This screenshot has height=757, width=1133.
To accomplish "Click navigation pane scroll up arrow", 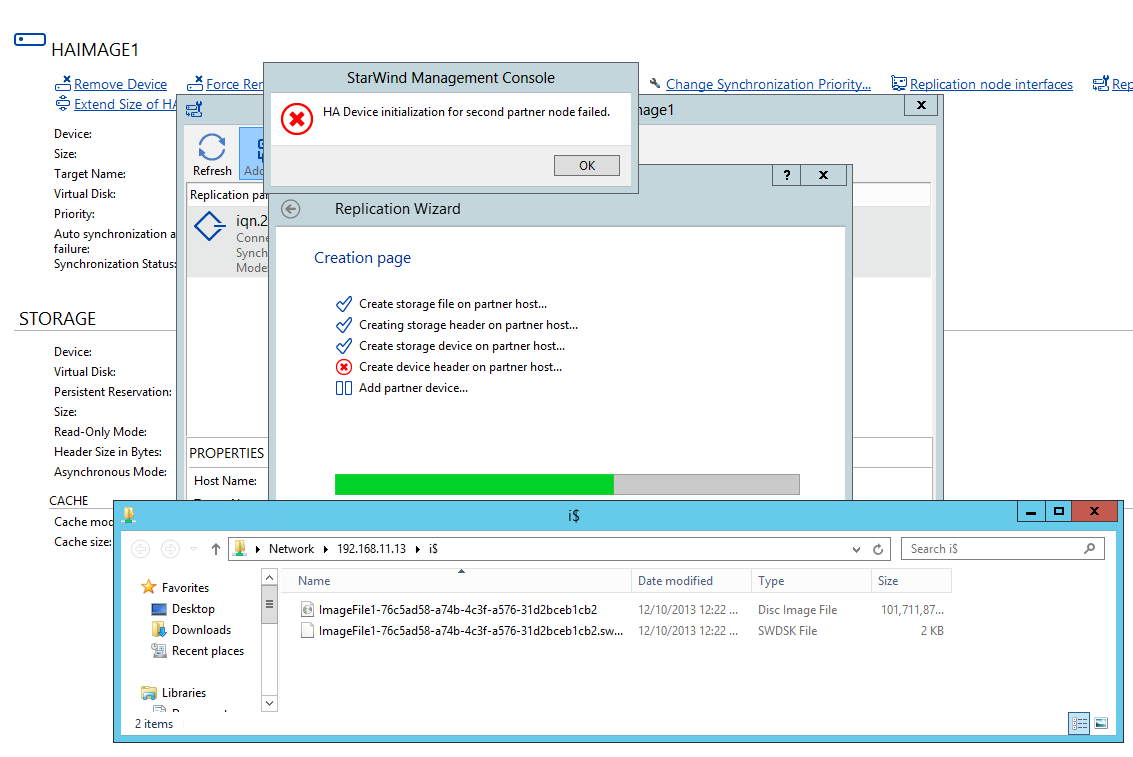I will pyautogui.click(x=269, y=577).
